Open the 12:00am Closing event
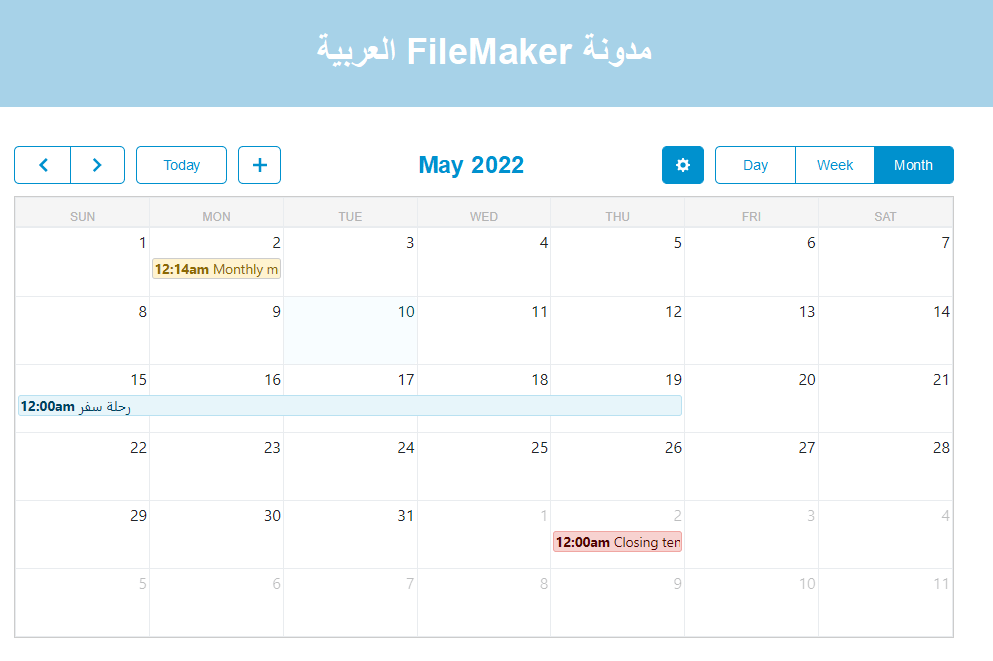The width and height of the screenshot is (993, 661). point(617,542)
